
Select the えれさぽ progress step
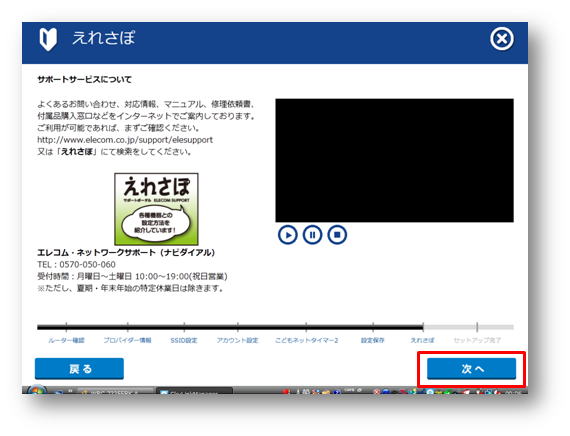point(422,340)
